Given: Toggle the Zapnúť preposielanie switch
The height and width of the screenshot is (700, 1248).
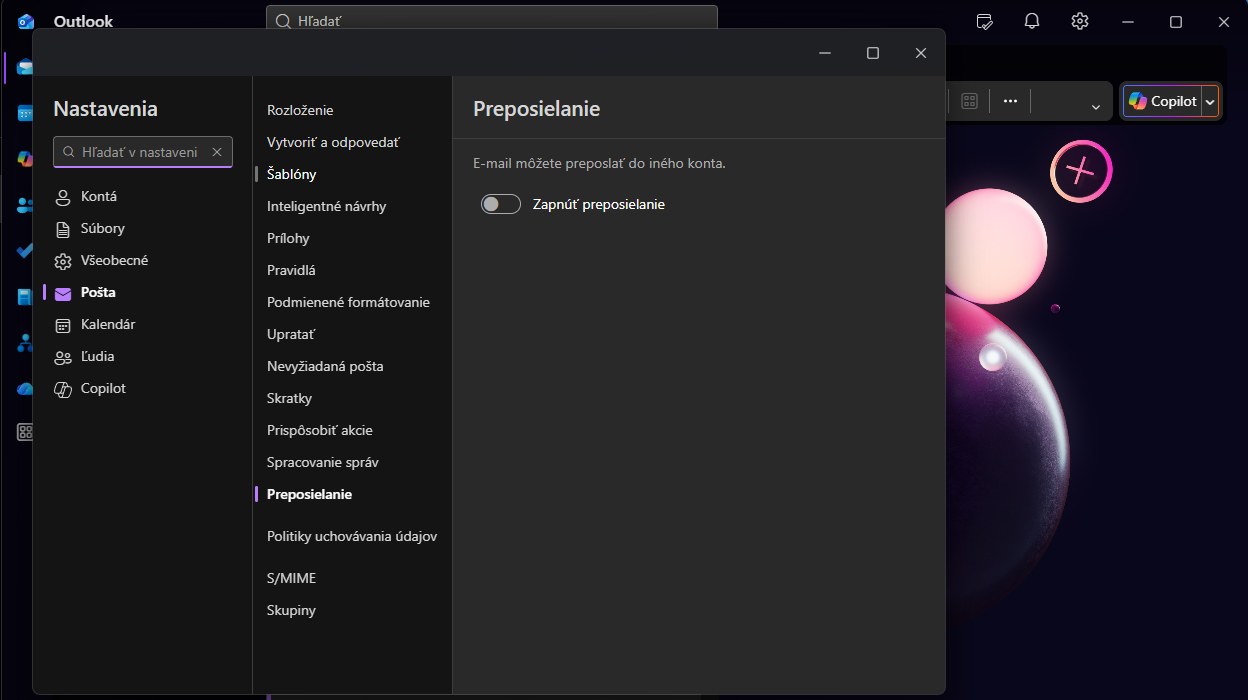Looking at the screenshot, I should coord(501,204).
